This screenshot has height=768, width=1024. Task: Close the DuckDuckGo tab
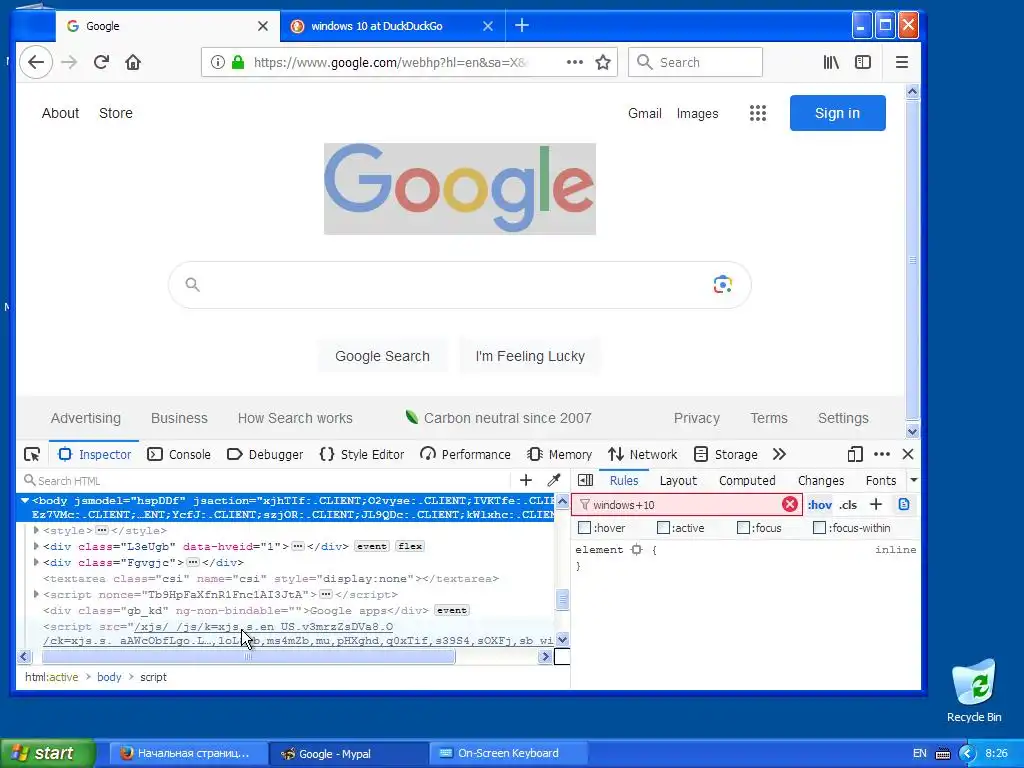pyautogui.click(x=488, y=26)
